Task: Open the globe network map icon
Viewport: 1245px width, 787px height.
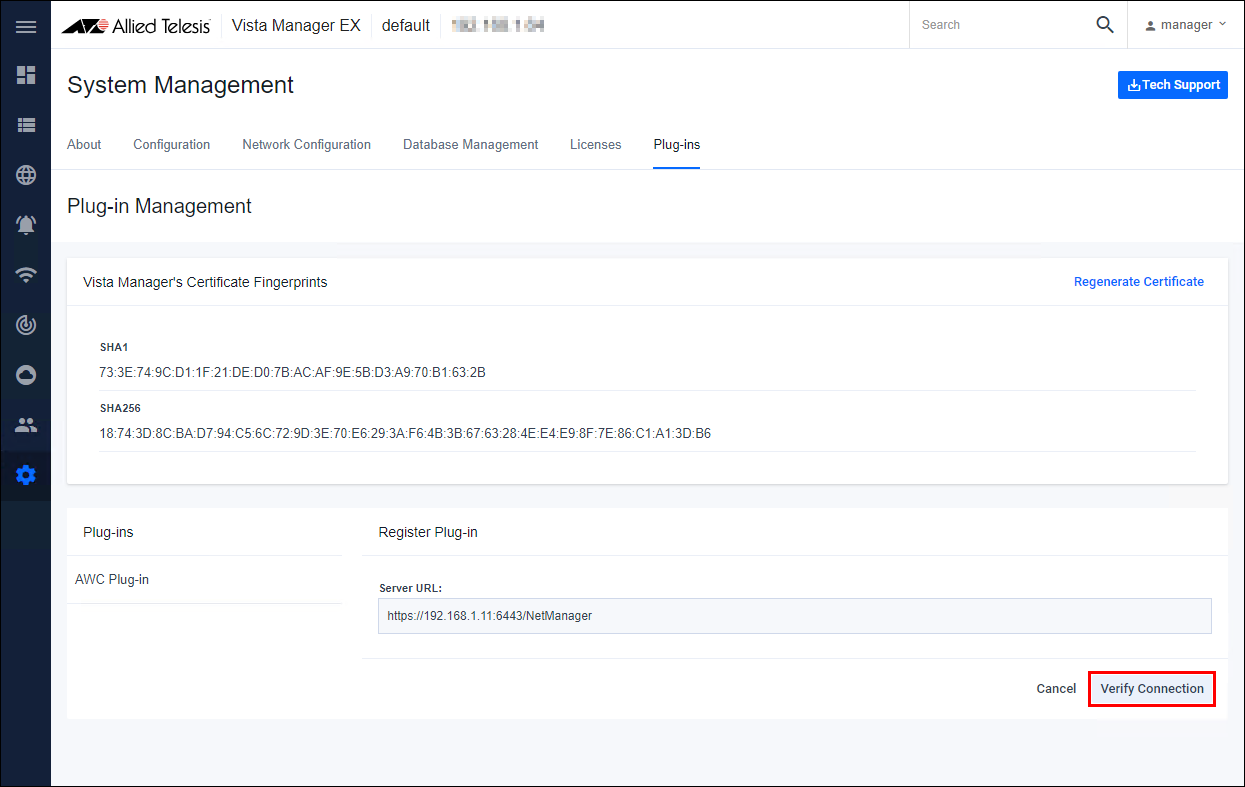Action: click(26, 175)
